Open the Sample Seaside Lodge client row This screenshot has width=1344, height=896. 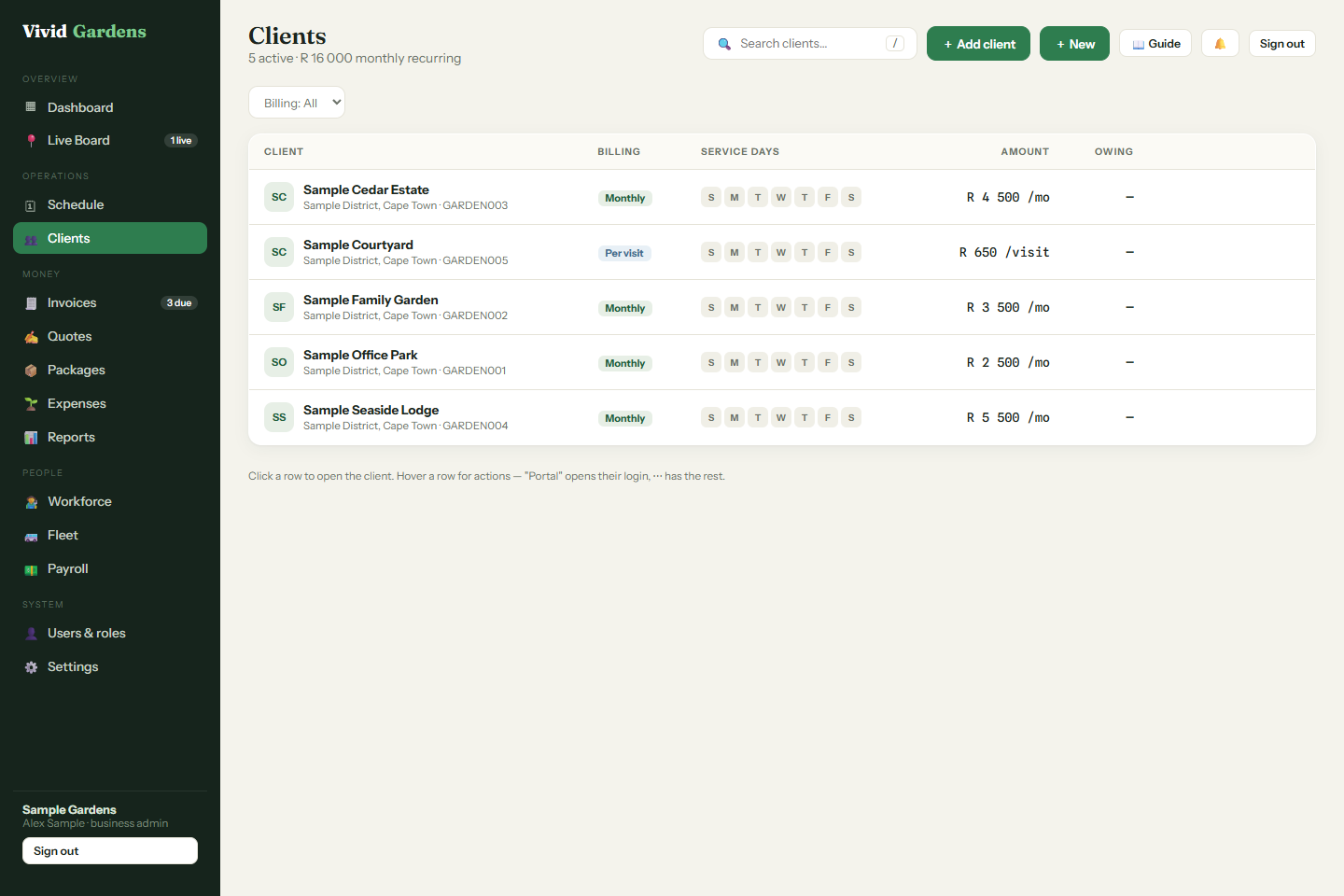tap(782, 417)
